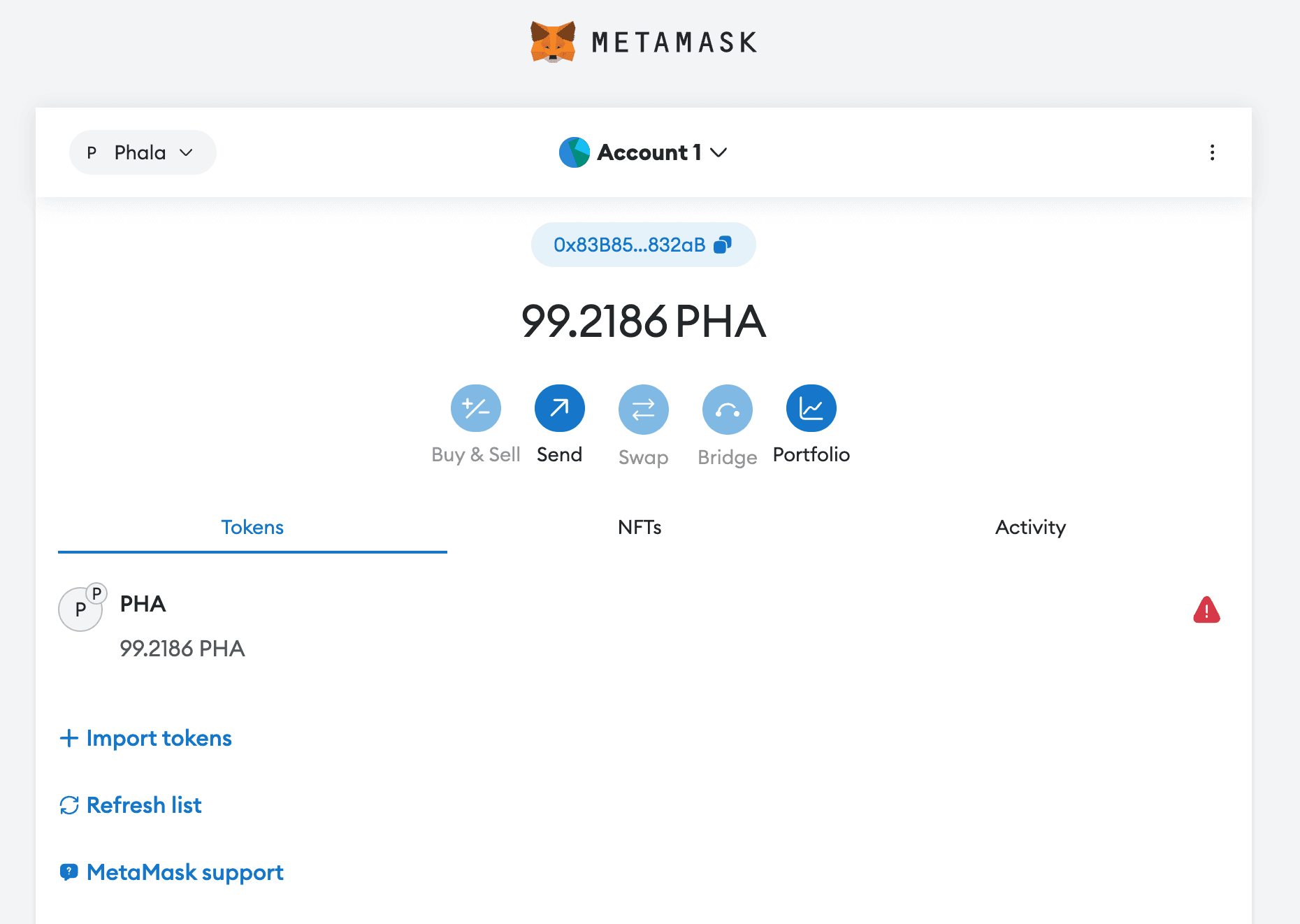1300x924 pixels.
Task: Switch to the Activity tab
Action: pyautogui.click(x=1030, y=527)
